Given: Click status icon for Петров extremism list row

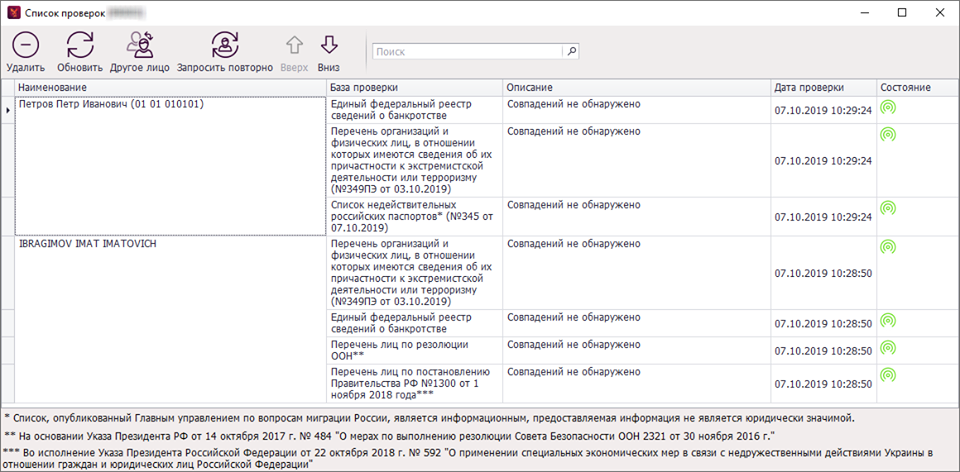Looking at the screenshot, I should pyautogui.click(x=888, y=135).
